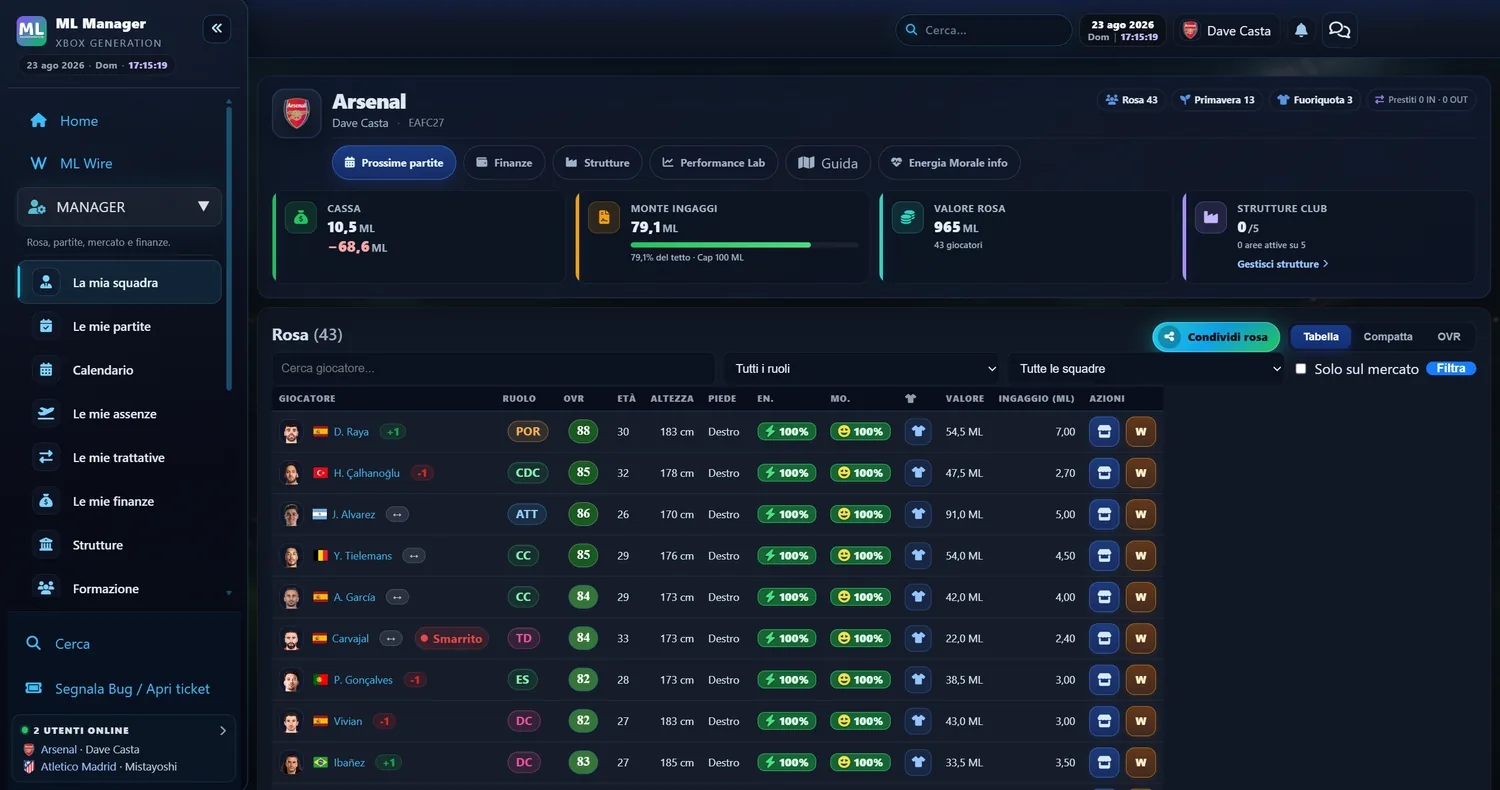
Task: Open the Tutte le squadre dropdown
Action: 1146,369
